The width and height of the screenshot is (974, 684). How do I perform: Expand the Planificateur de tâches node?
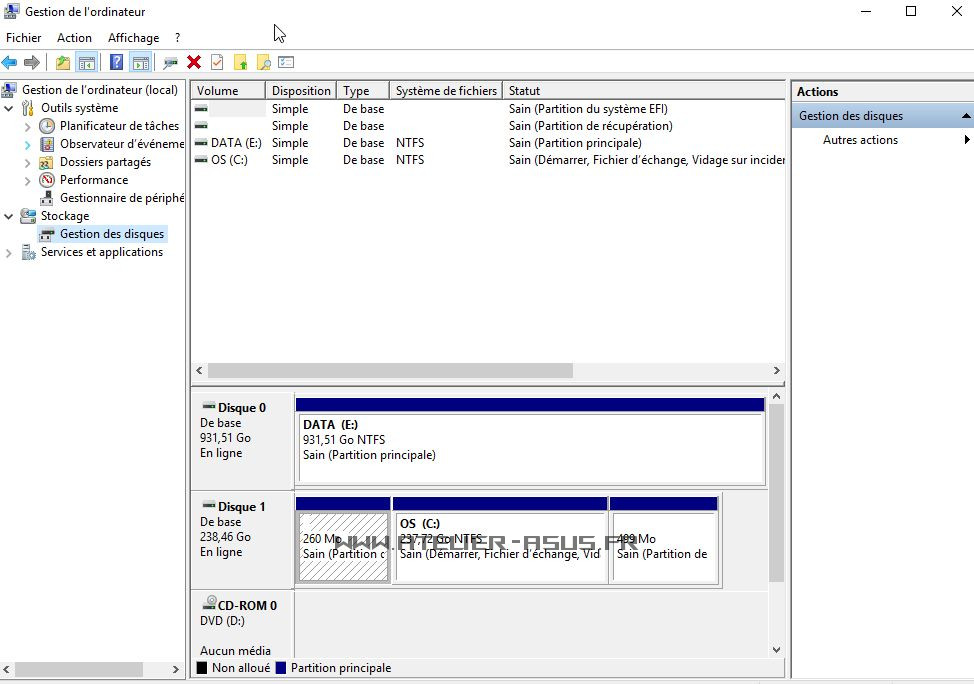(x=27, y=127)
